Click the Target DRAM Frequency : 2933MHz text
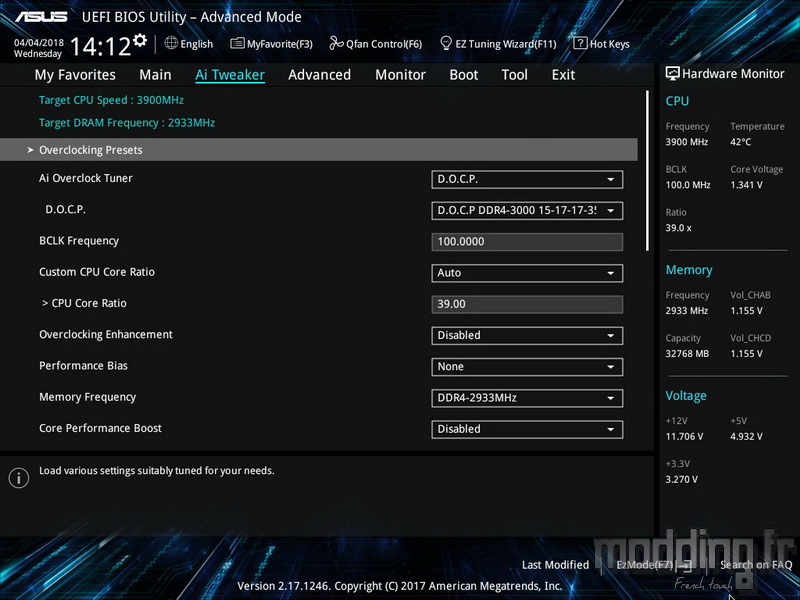 coord(127,123)
